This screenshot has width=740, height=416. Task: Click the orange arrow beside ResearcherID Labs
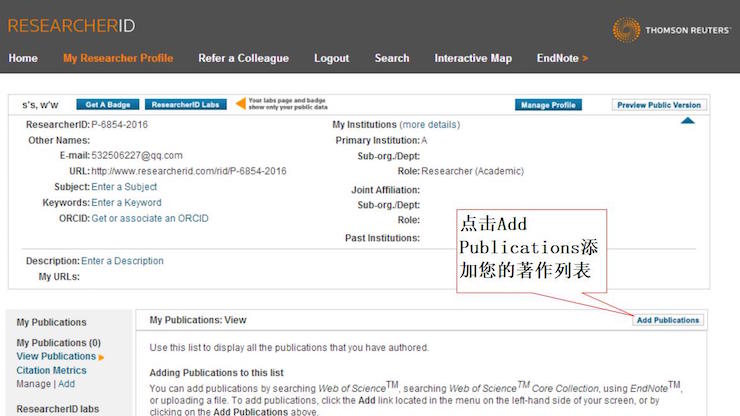[x=240, y=104]
